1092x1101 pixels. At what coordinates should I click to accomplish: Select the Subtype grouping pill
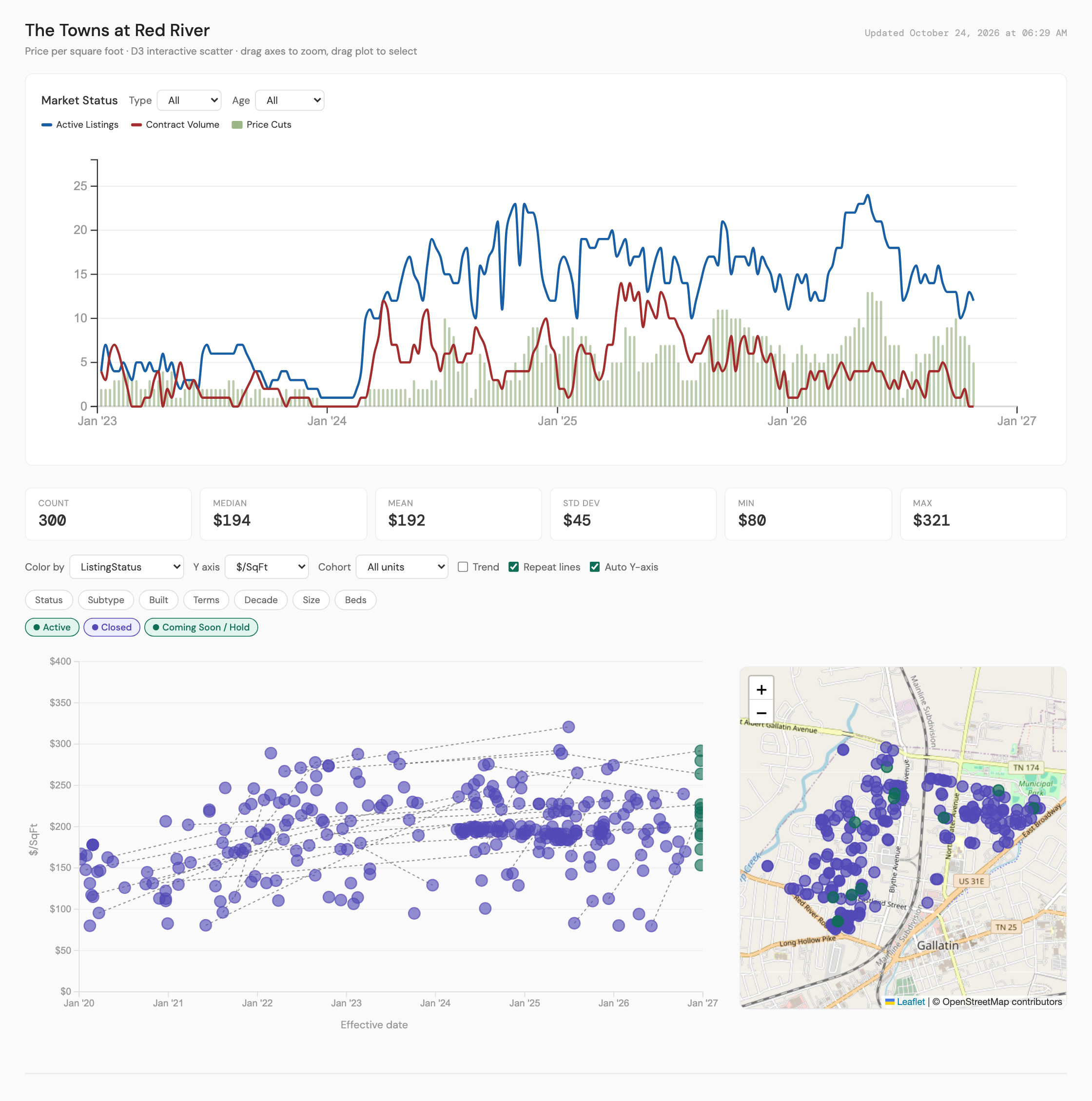click(106, 600)
